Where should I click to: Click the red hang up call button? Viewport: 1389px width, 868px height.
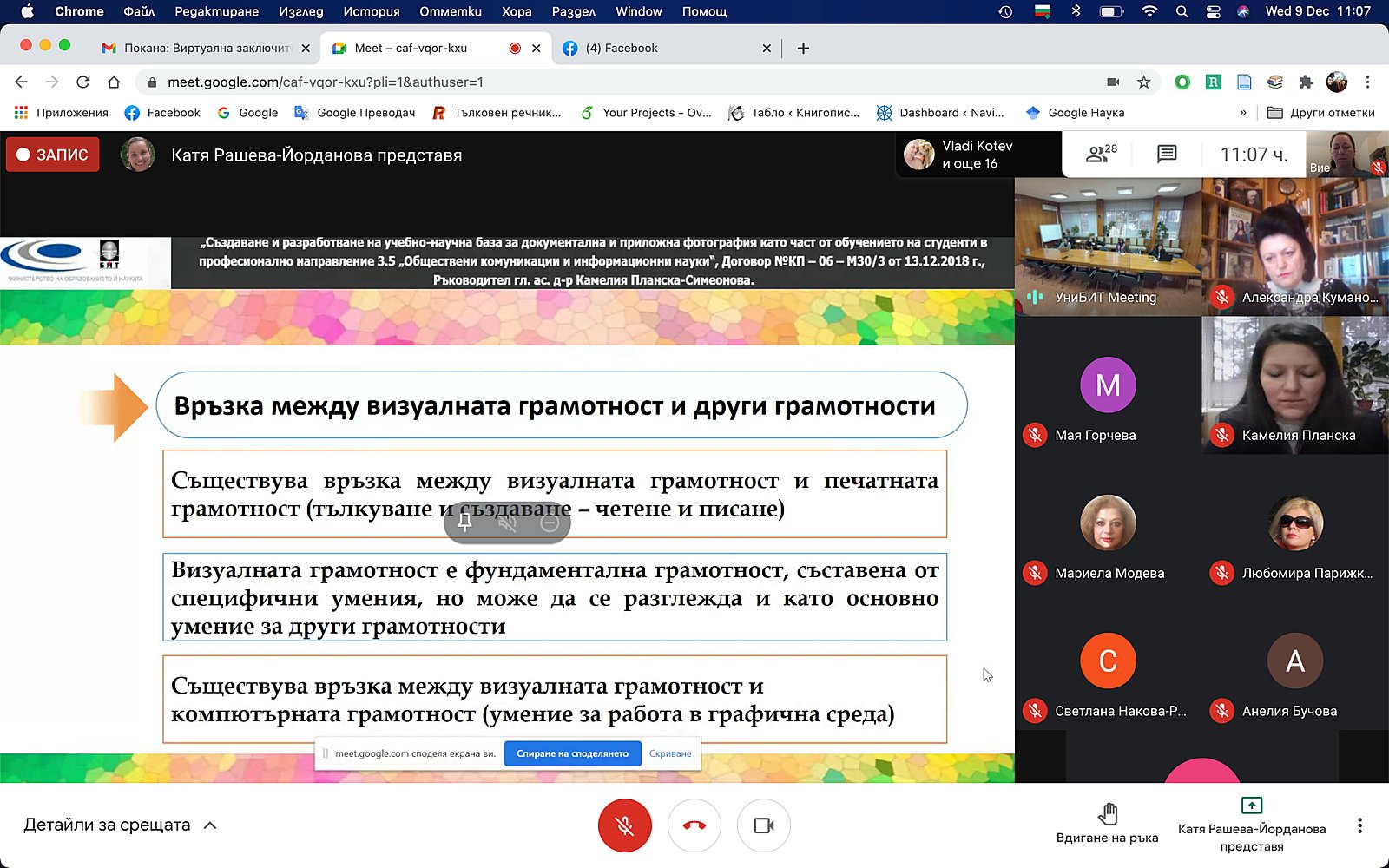pyautogui.click(x=694, y=825)
